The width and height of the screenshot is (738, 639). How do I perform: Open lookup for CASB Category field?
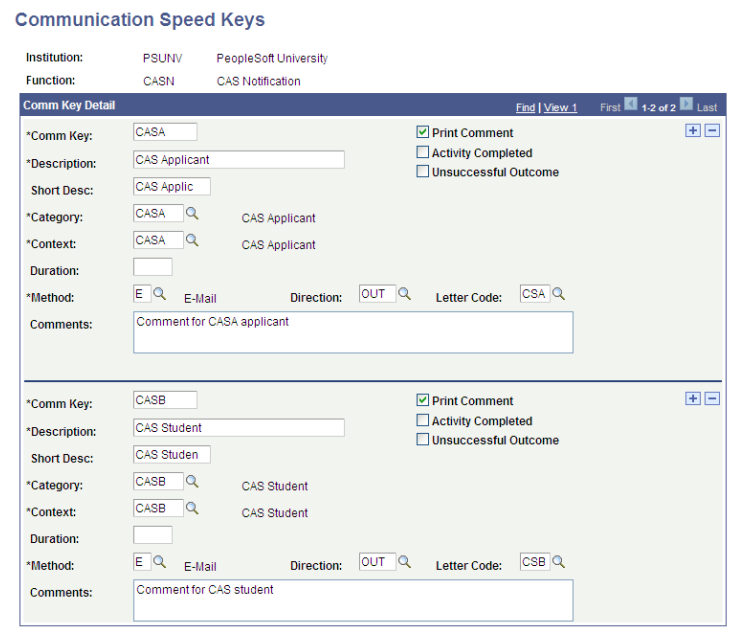click(x=192, y=481)
